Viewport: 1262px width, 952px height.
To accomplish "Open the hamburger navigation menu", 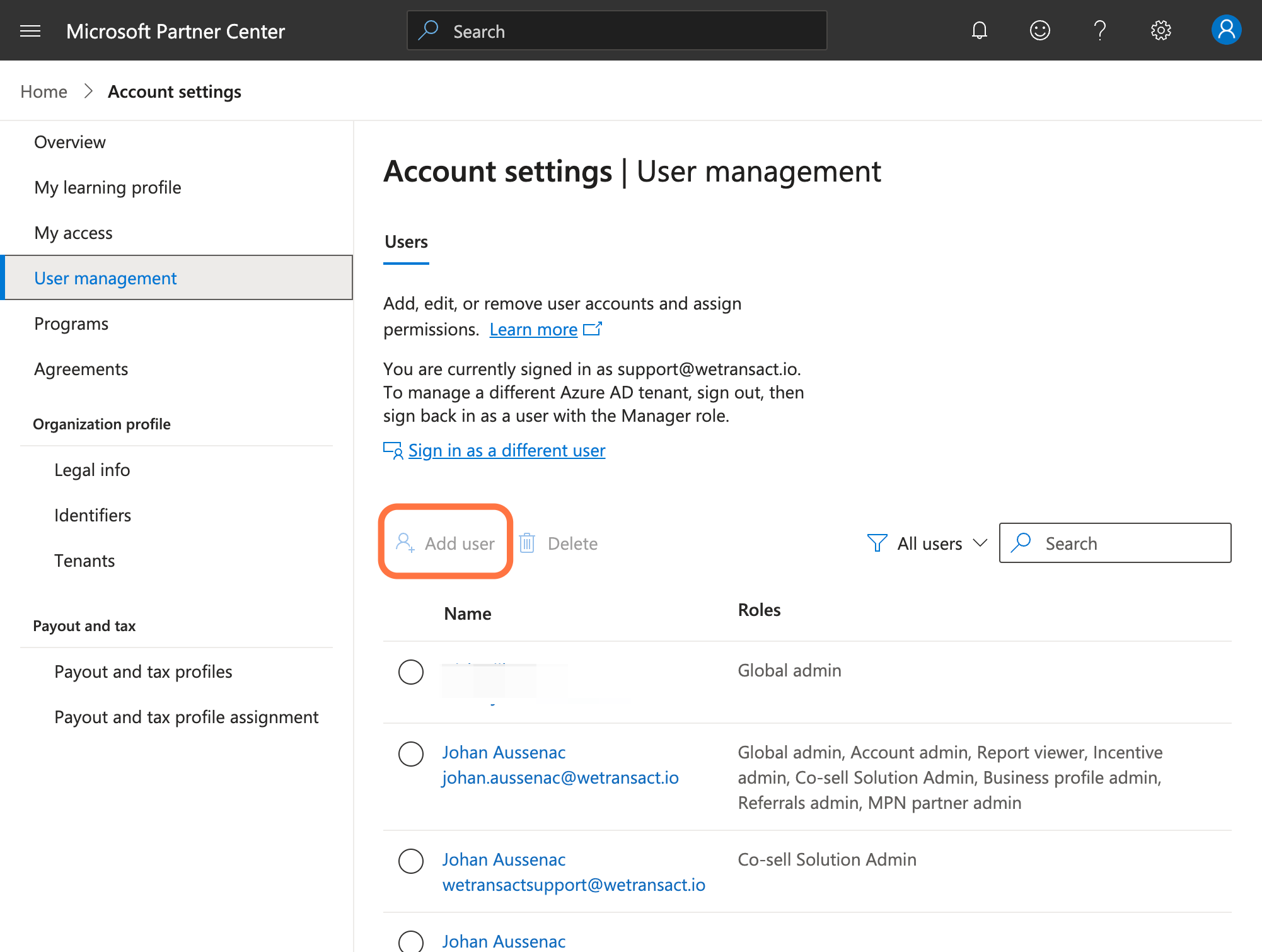I will (30, 31).
